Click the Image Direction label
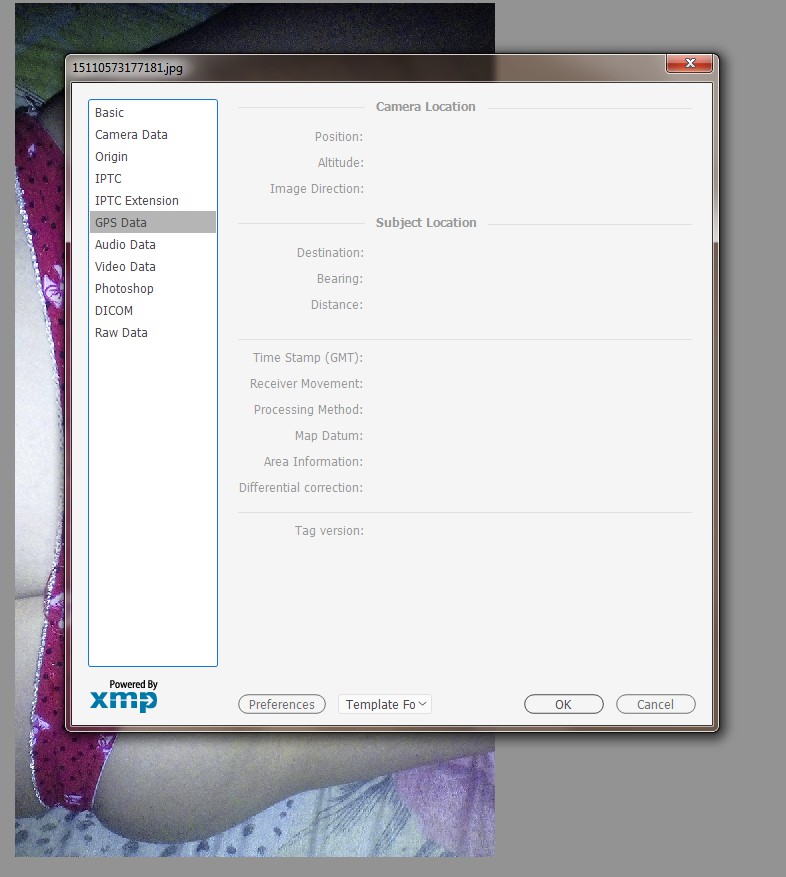This screenshot has width=786, height=877. click(317, 188)
